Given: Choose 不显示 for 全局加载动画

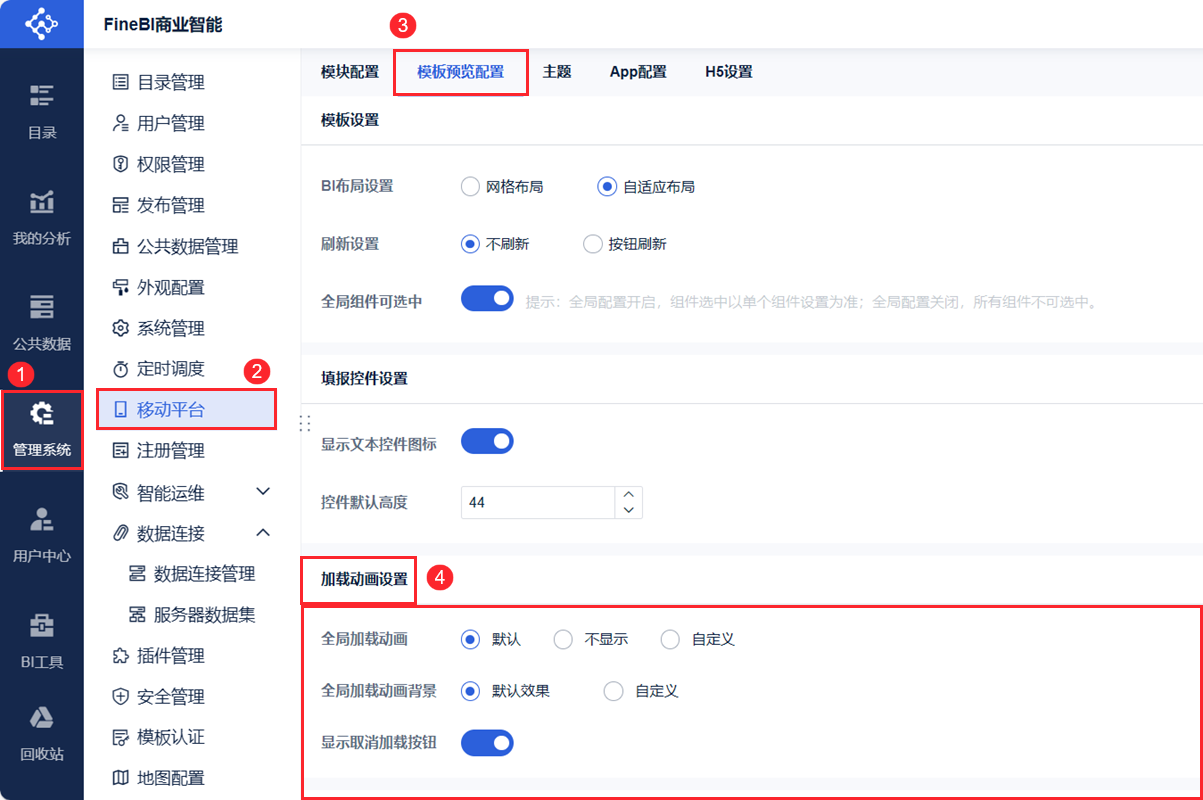Looking at the screenshot, I should (x=563, y=639).
